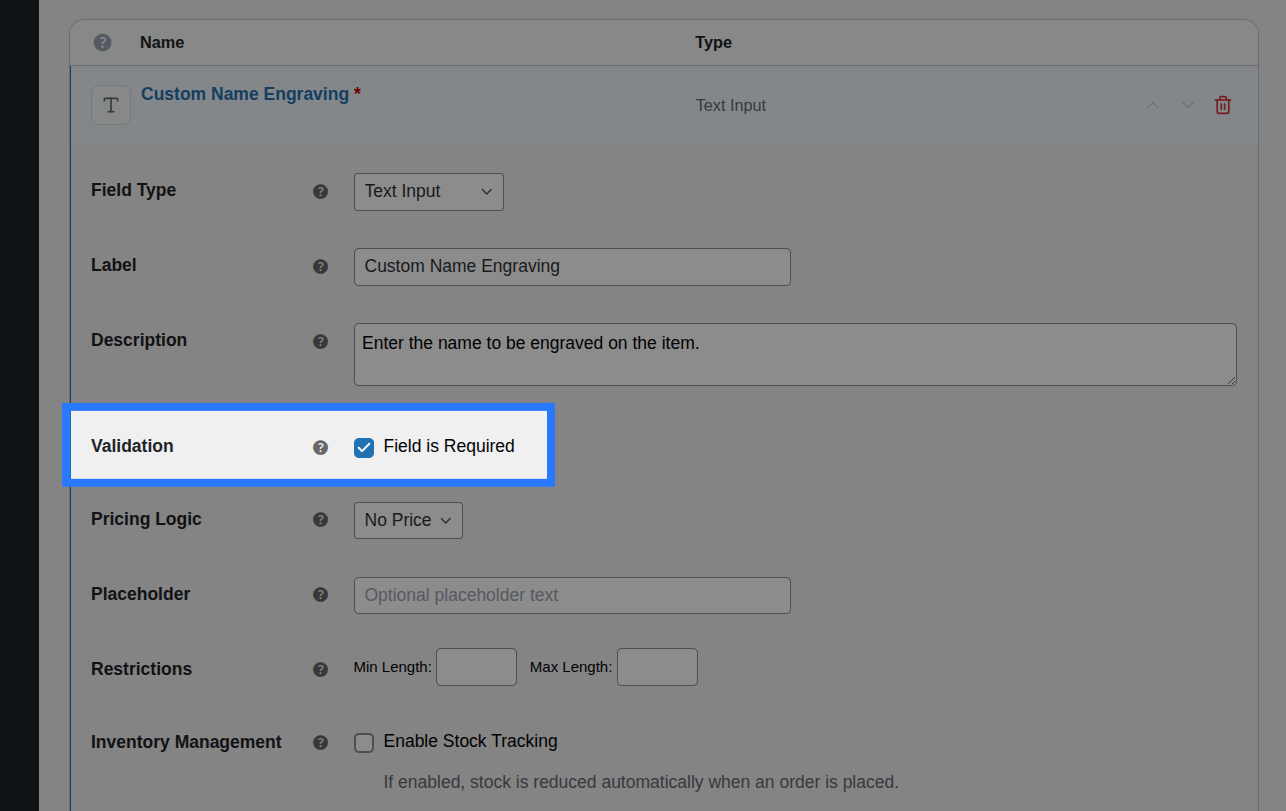Enable the Stock Tracking checkbox
This screenshot has height=811, width=1286.
pyautogui.click(x=364, y=742)
